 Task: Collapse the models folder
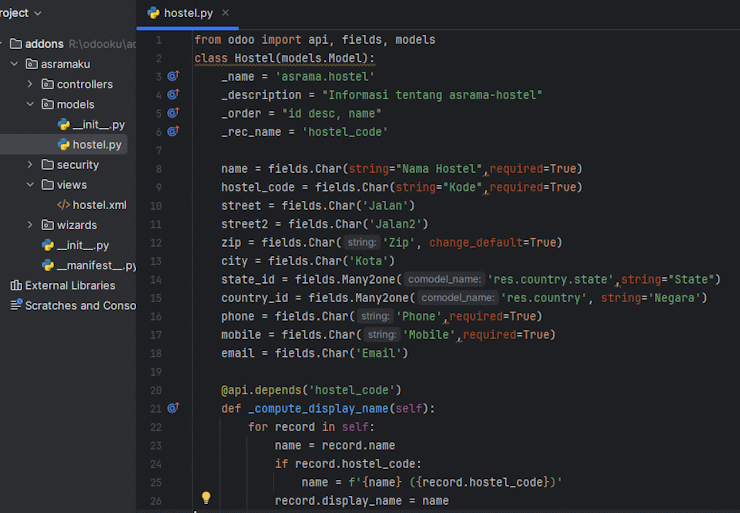[x=30, y=104]
